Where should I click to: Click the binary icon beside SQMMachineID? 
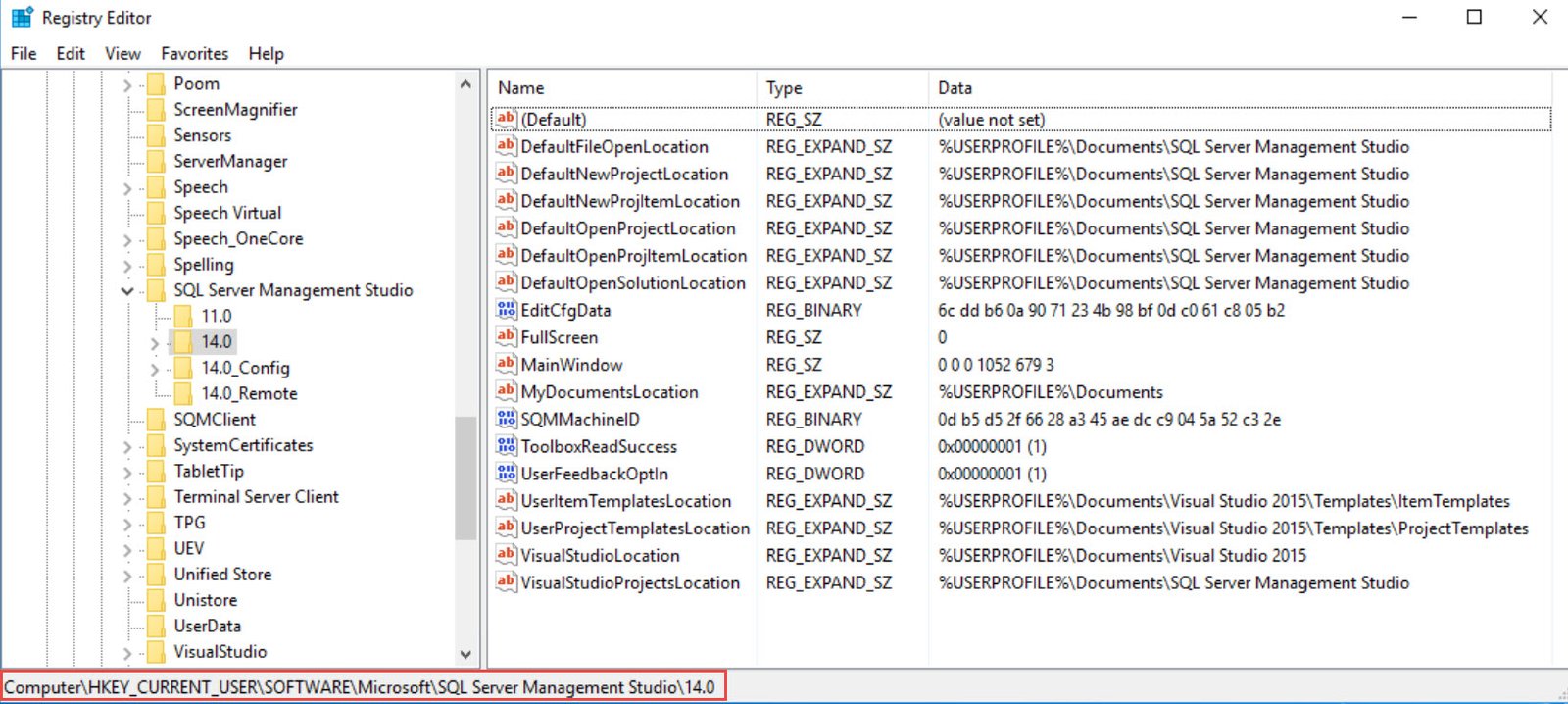pos(506,419)
